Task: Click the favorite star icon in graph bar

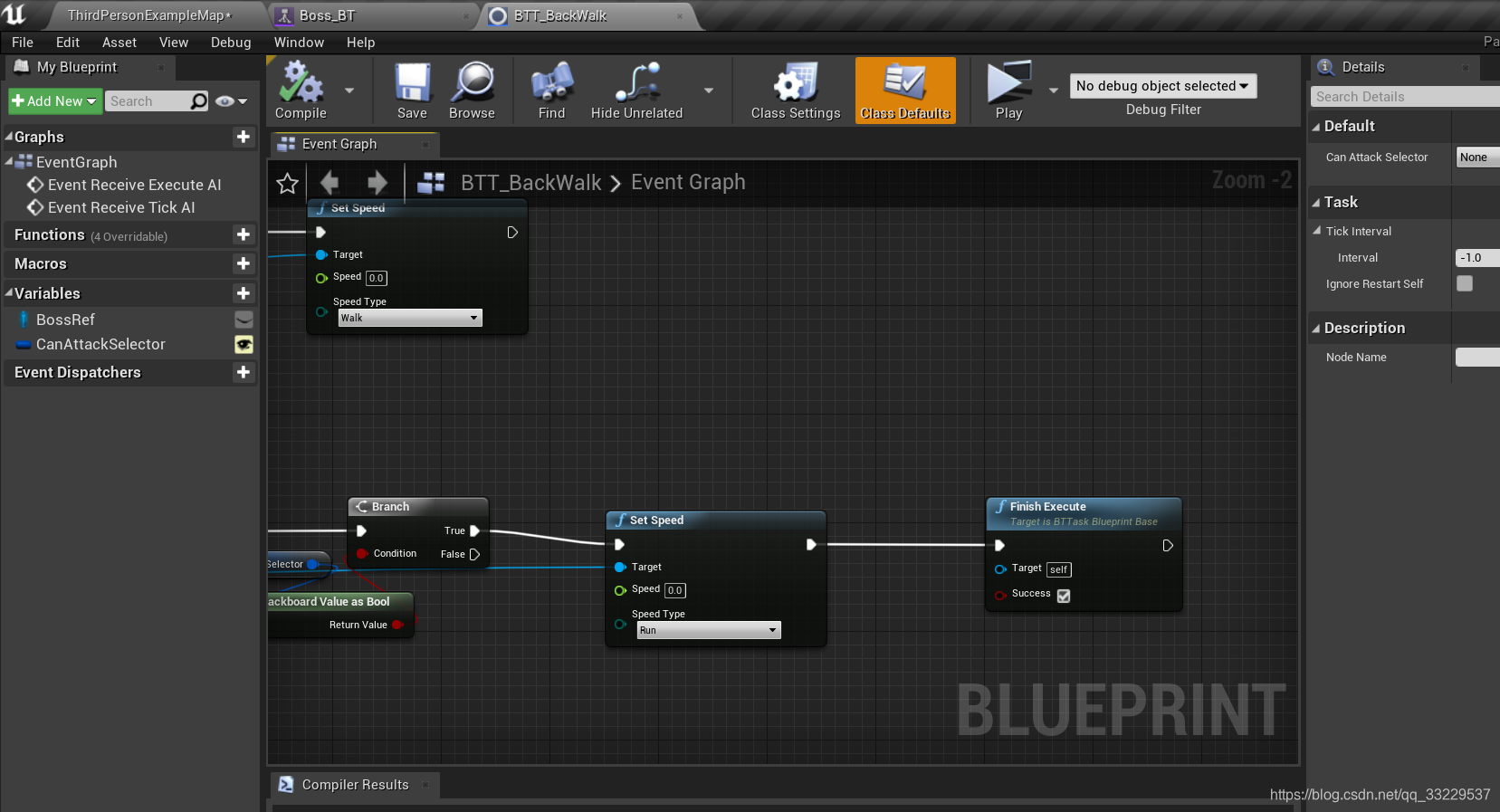Action: pos(288,184)
